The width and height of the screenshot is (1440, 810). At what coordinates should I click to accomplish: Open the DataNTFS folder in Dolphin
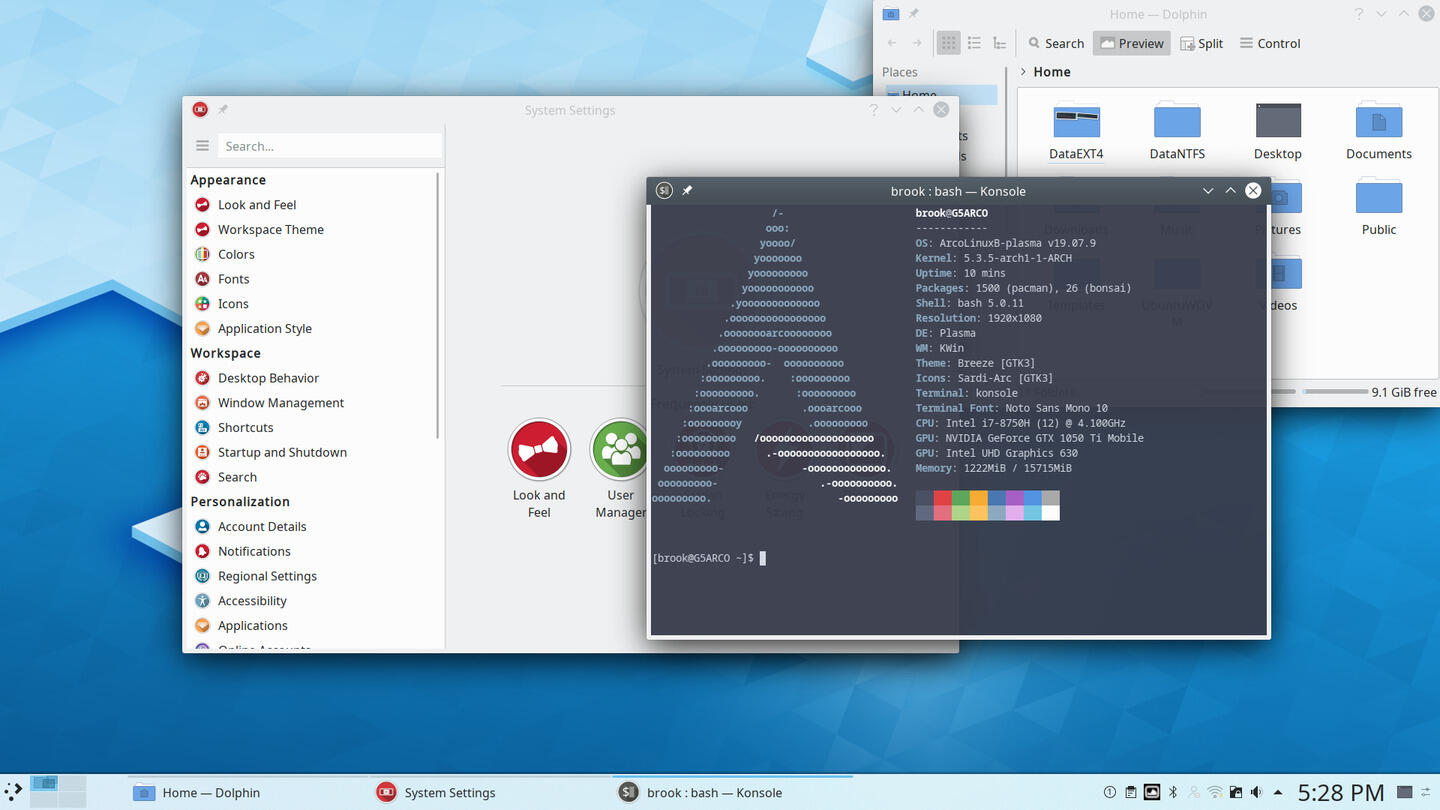[x=1177, y=131]
